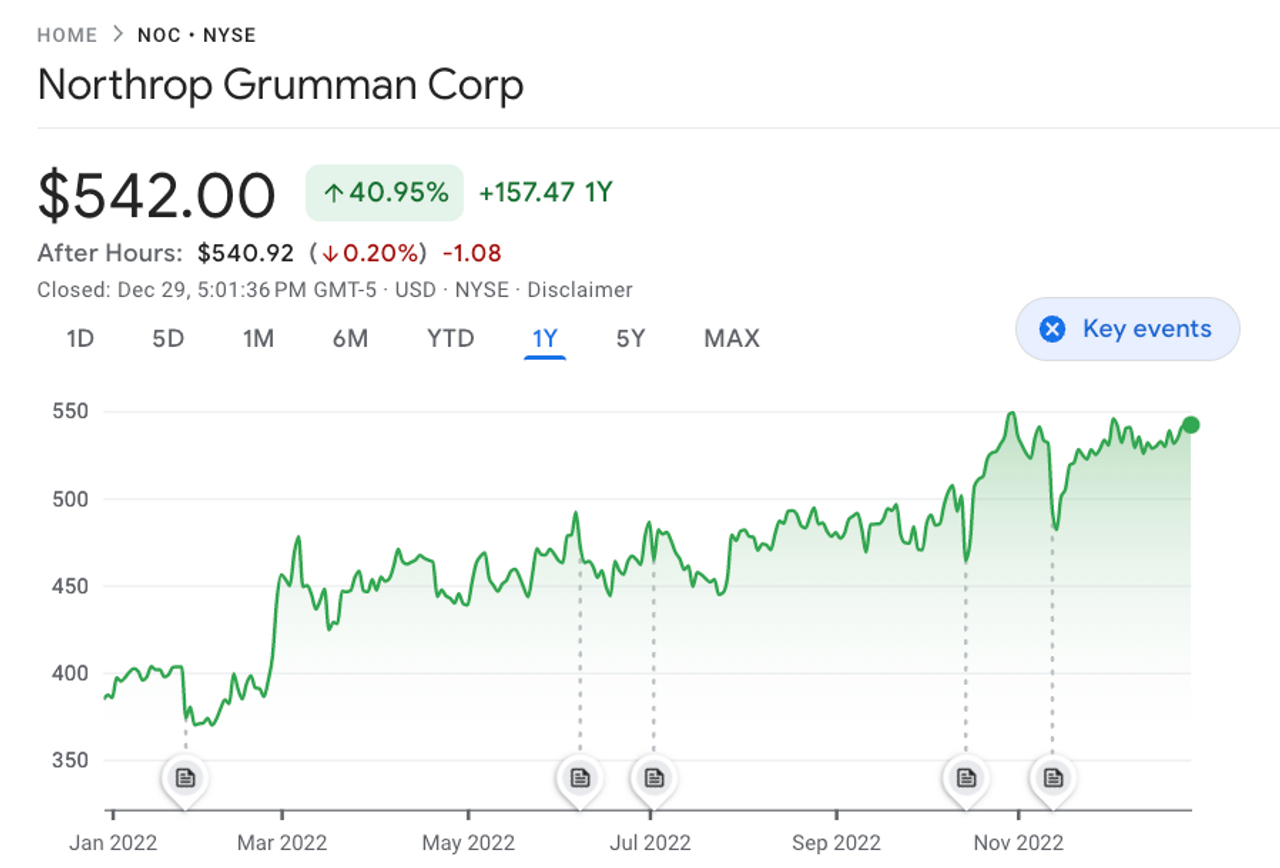Click the Northrop Grumman Corp heading
Screen dimensions: 1280x868
[x=280, y=85]
